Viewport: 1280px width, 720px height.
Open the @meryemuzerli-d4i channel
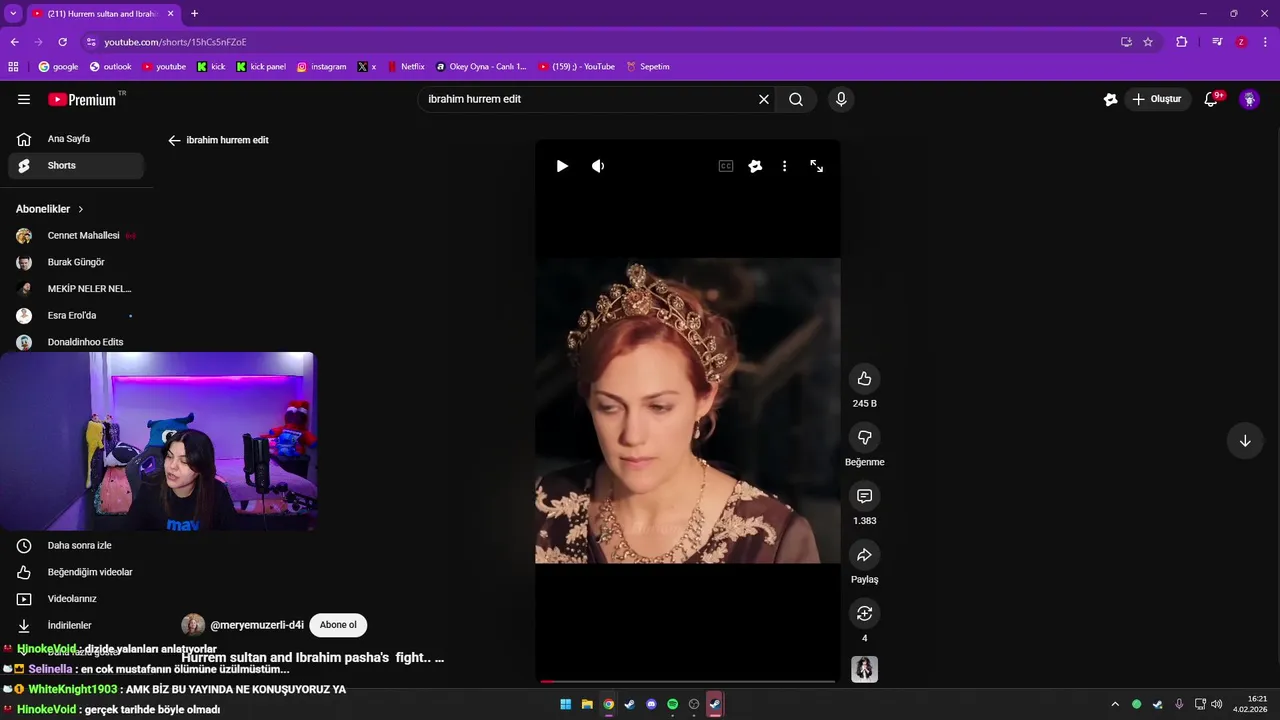[257, 625]
